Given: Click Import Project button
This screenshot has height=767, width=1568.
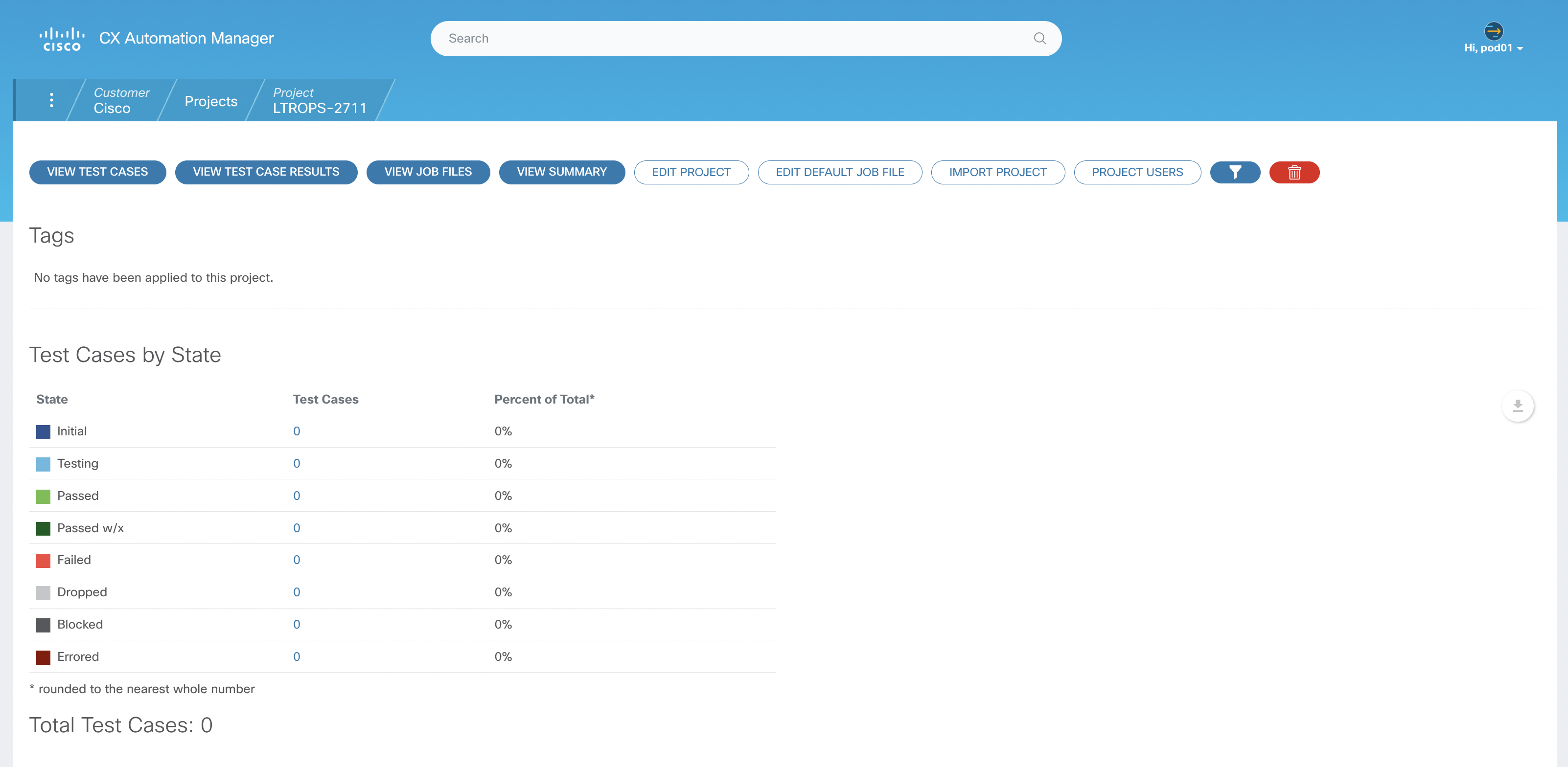Looking at the screenshot, I should [x=998, y=172].
